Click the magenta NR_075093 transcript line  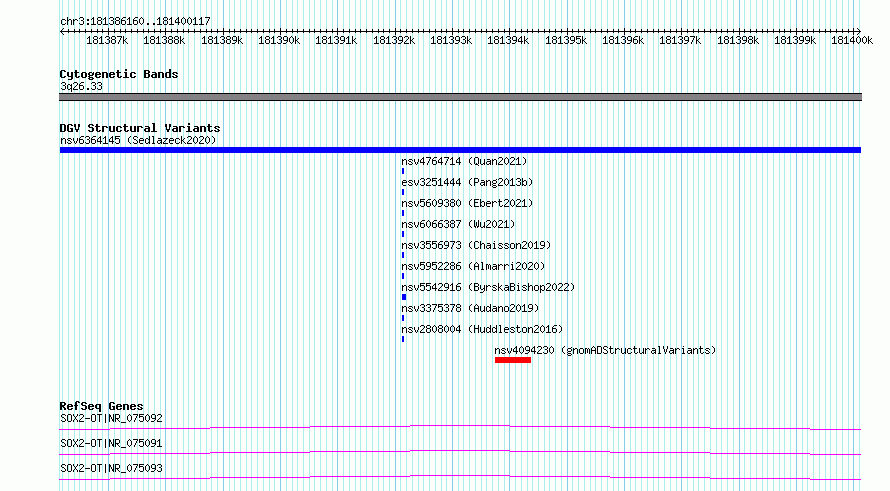pyautogui.click(x=460, y=477)
